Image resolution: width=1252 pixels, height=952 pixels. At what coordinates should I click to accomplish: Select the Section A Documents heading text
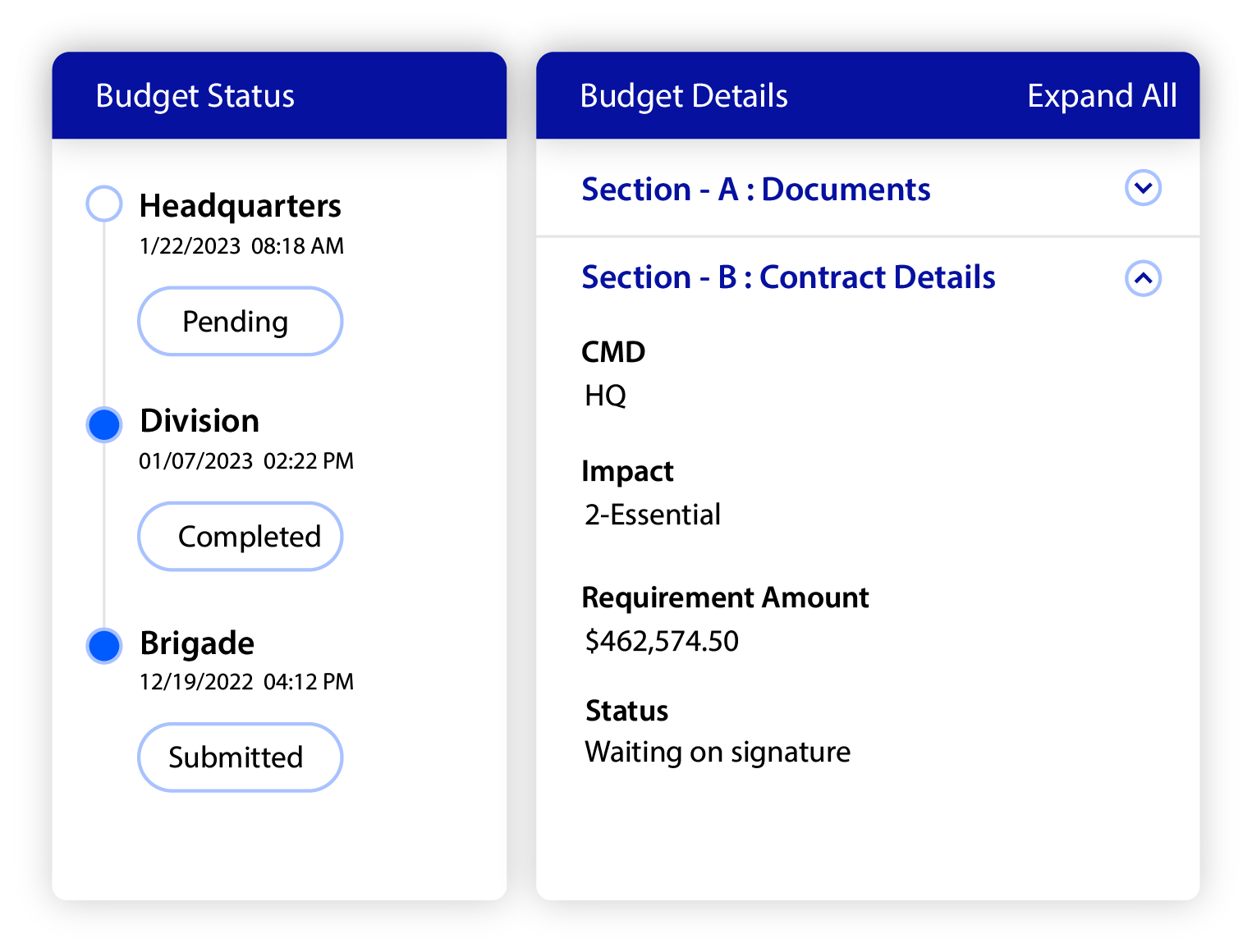click(x=756, y=189)
